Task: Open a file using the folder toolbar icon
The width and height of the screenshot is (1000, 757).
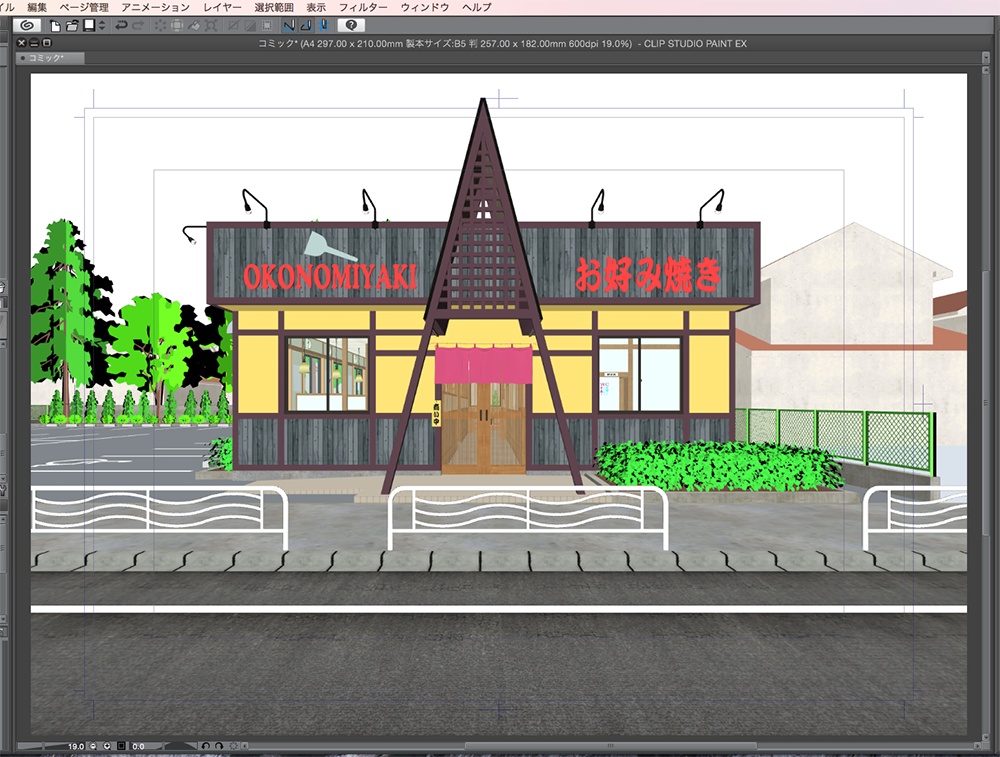Action: [x=74, y=25]
